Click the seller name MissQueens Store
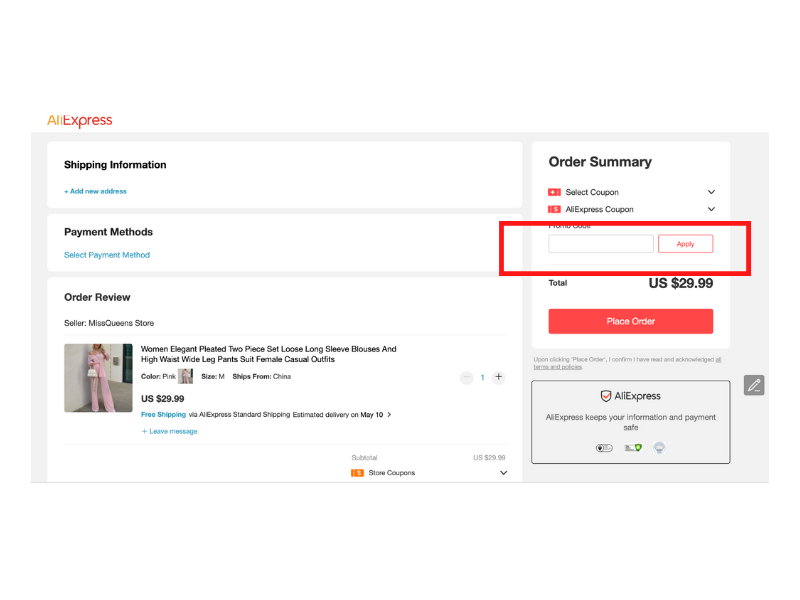The image size is (800, 600). click(x=121, y=323)
